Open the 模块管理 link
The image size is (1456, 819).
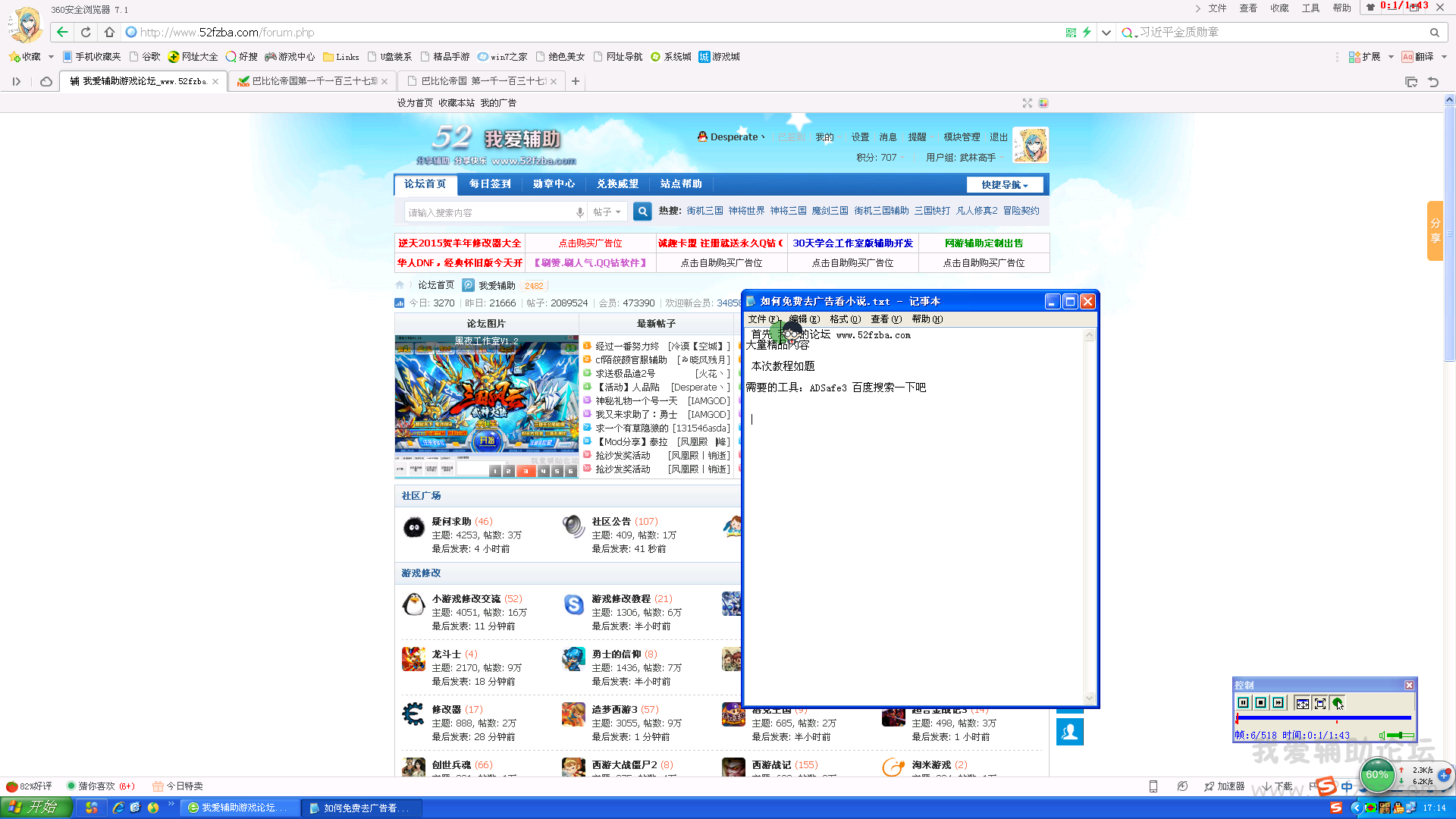click(962, 137)
